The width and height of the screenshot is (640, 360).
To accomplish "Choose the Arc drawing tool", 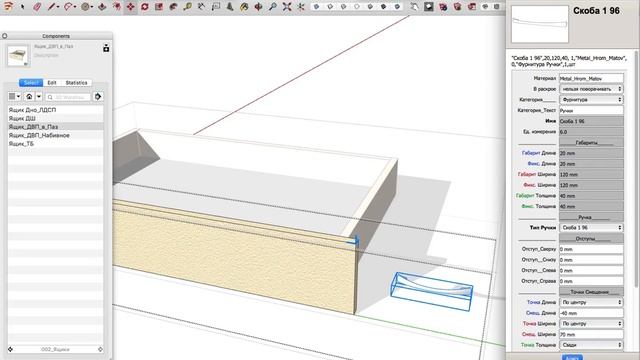I will point(68,7).
